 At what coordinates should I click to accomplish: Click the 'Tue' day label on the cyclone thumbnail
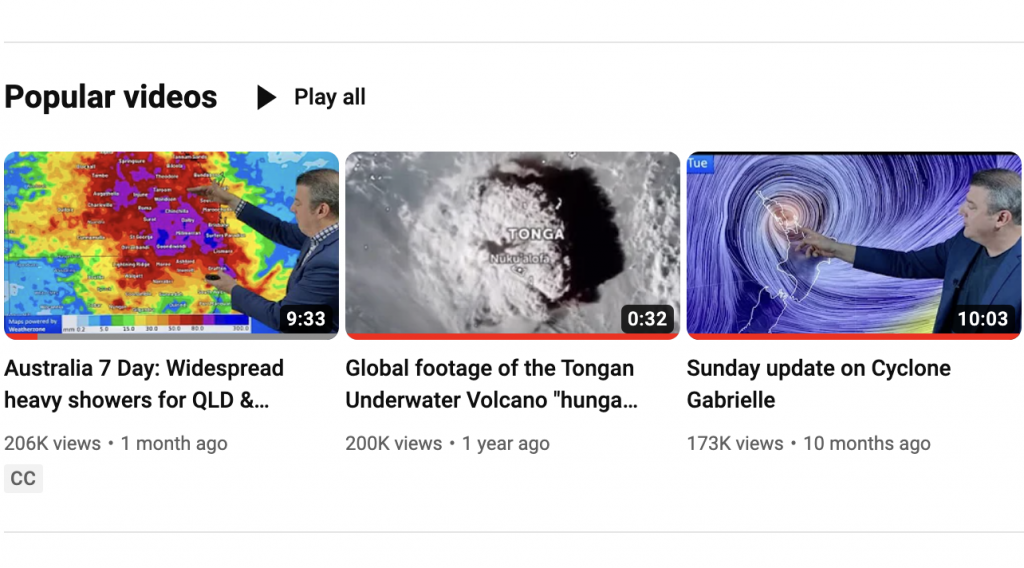click(699, 163)
